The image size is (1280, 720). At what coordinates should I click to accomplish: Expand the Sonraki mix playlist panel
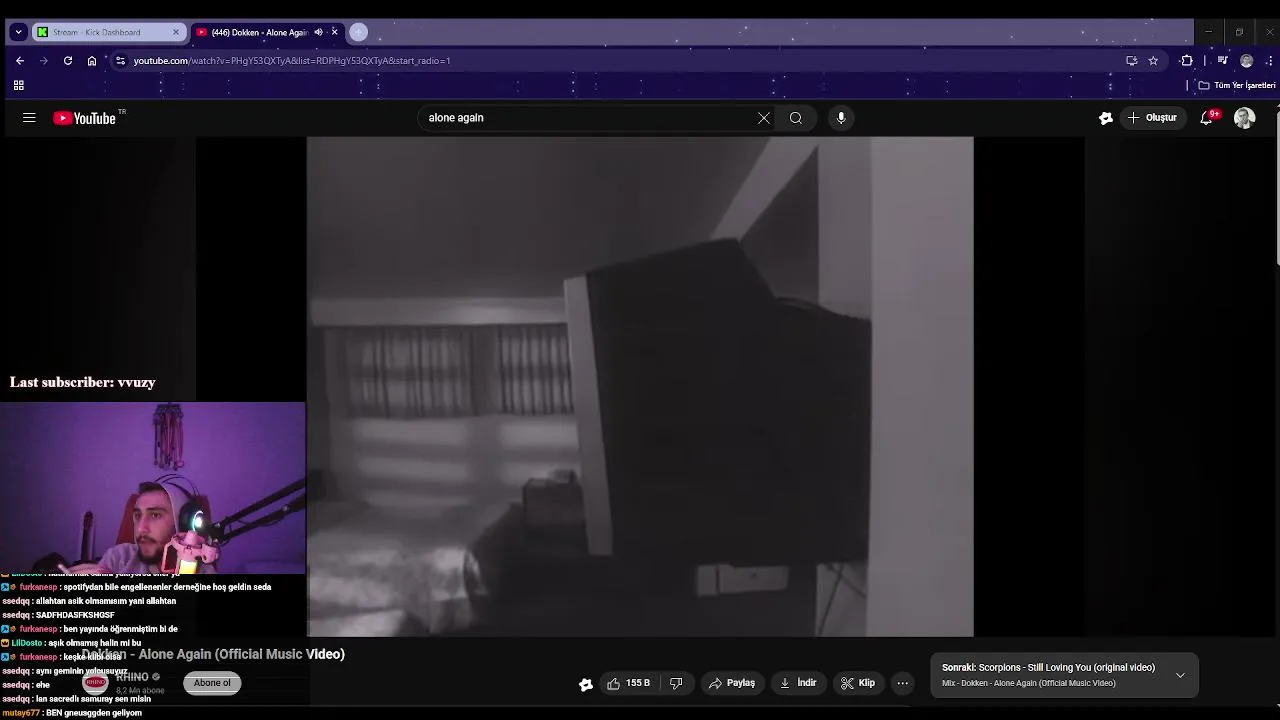1180,675
